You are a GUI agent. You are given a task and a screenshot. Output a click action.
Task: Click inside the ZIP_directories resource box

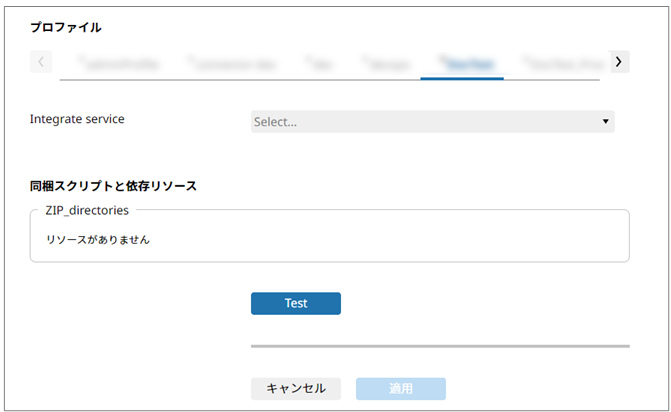tap(400, 240)
